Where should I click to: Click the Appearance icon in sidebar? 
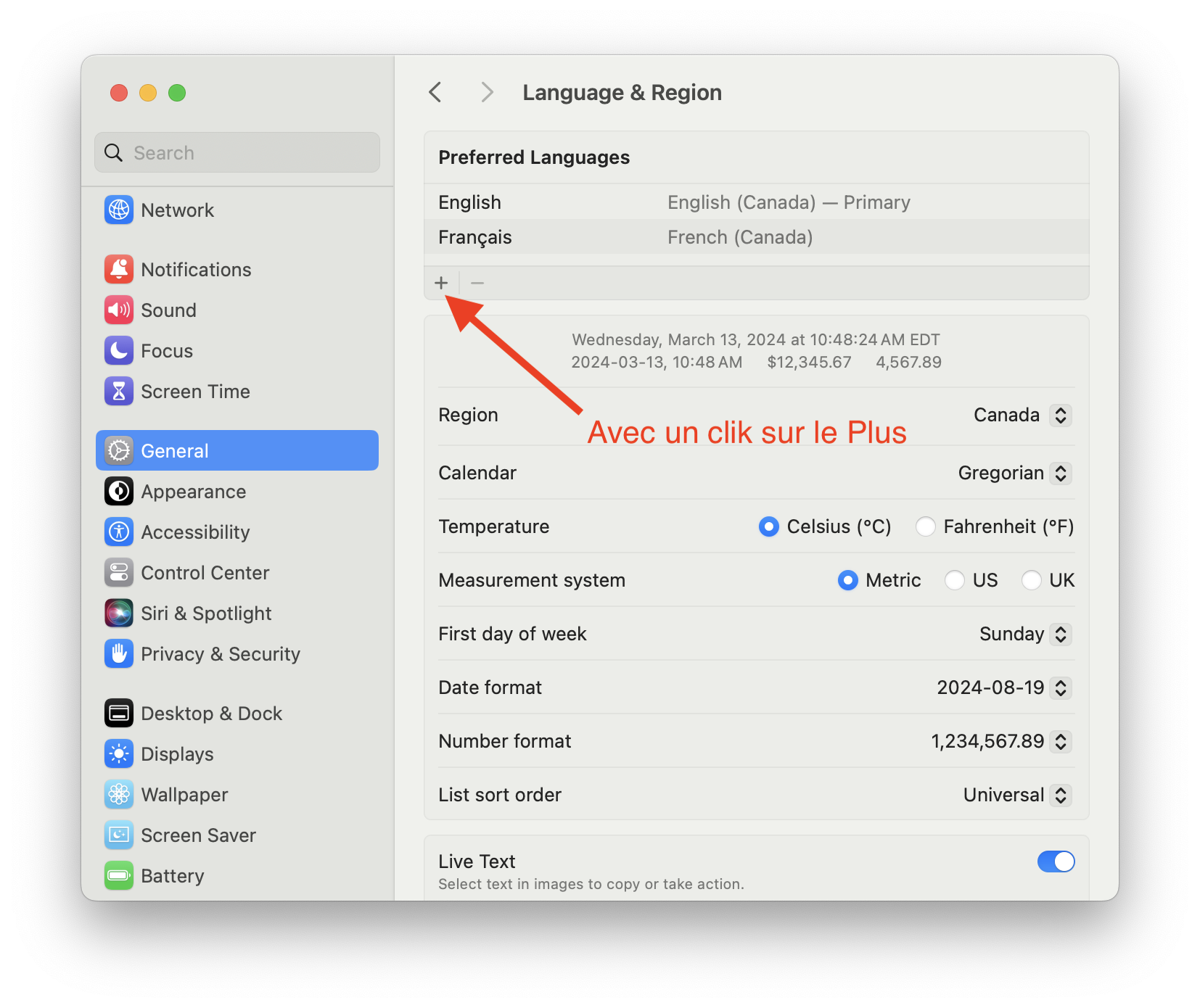coord(119,492)
